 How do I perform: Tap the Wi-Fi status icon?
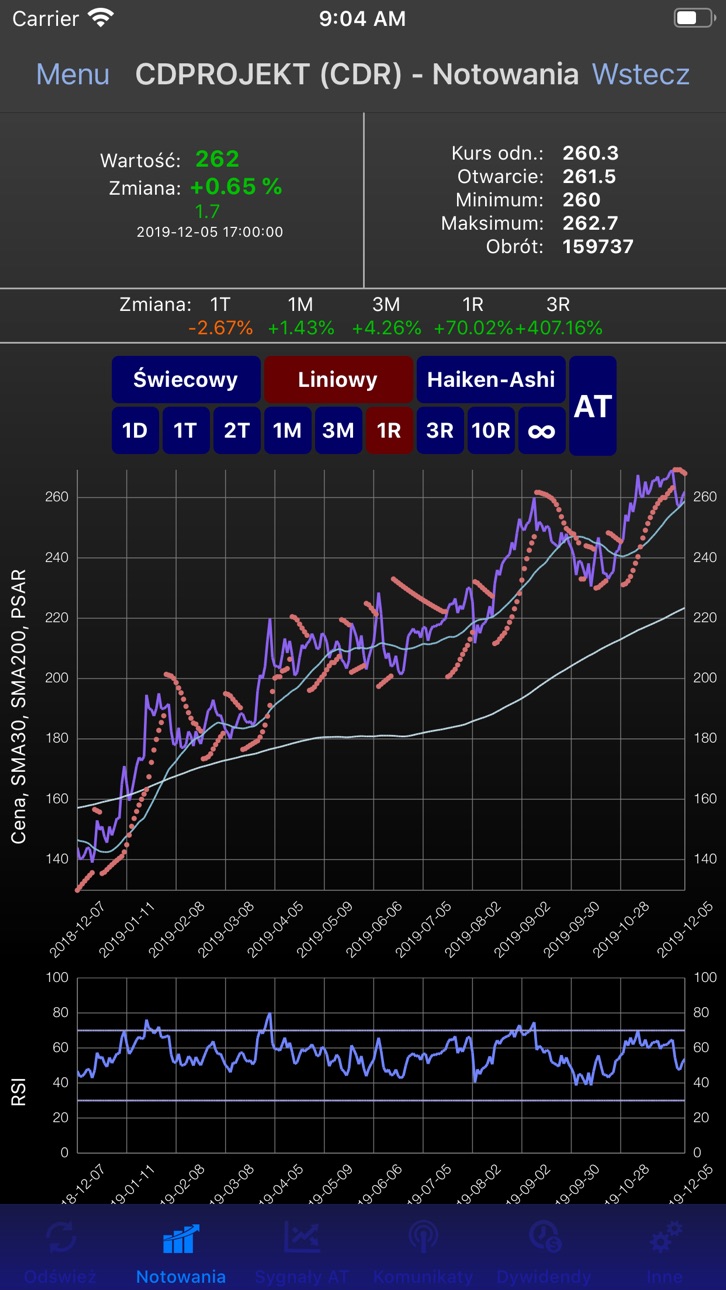tap(101, 18)
